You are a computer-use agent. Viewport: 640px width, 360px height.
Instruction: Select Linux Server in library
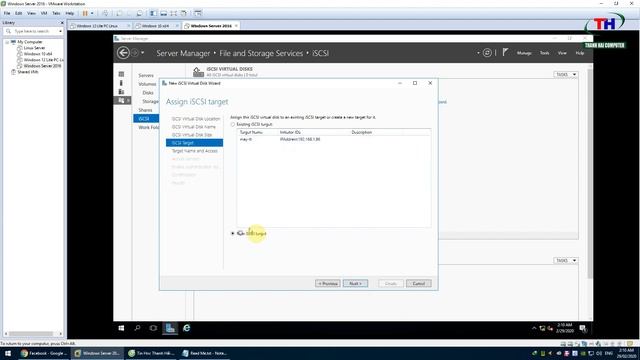(x=34, y=48)
